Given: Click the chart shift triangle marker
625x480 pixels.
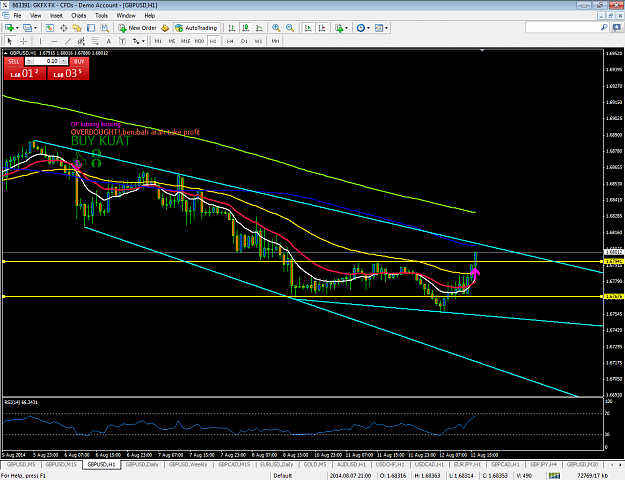Looking at the screenshot, I should point(482,51).
